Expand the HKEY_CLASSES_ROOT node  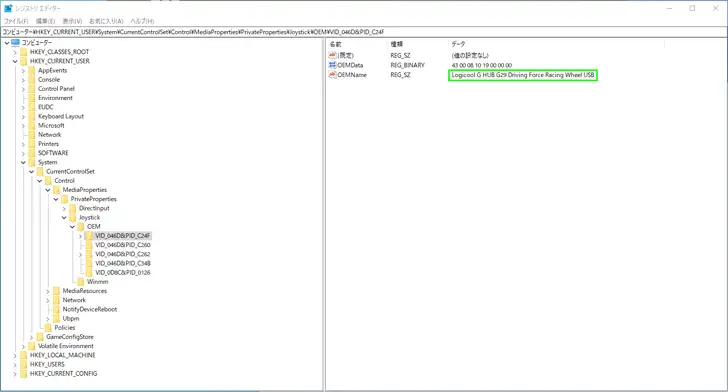15,52
